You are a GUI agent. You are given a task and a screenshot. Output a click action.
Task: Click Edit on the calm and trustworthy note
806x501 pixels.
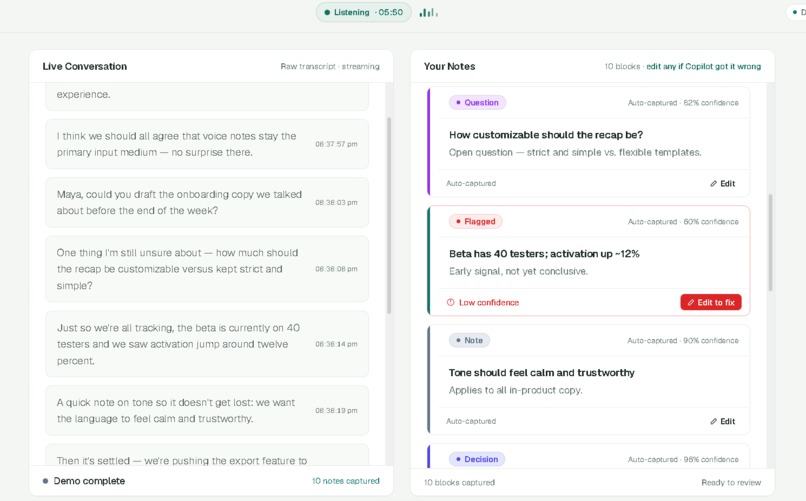723,421
